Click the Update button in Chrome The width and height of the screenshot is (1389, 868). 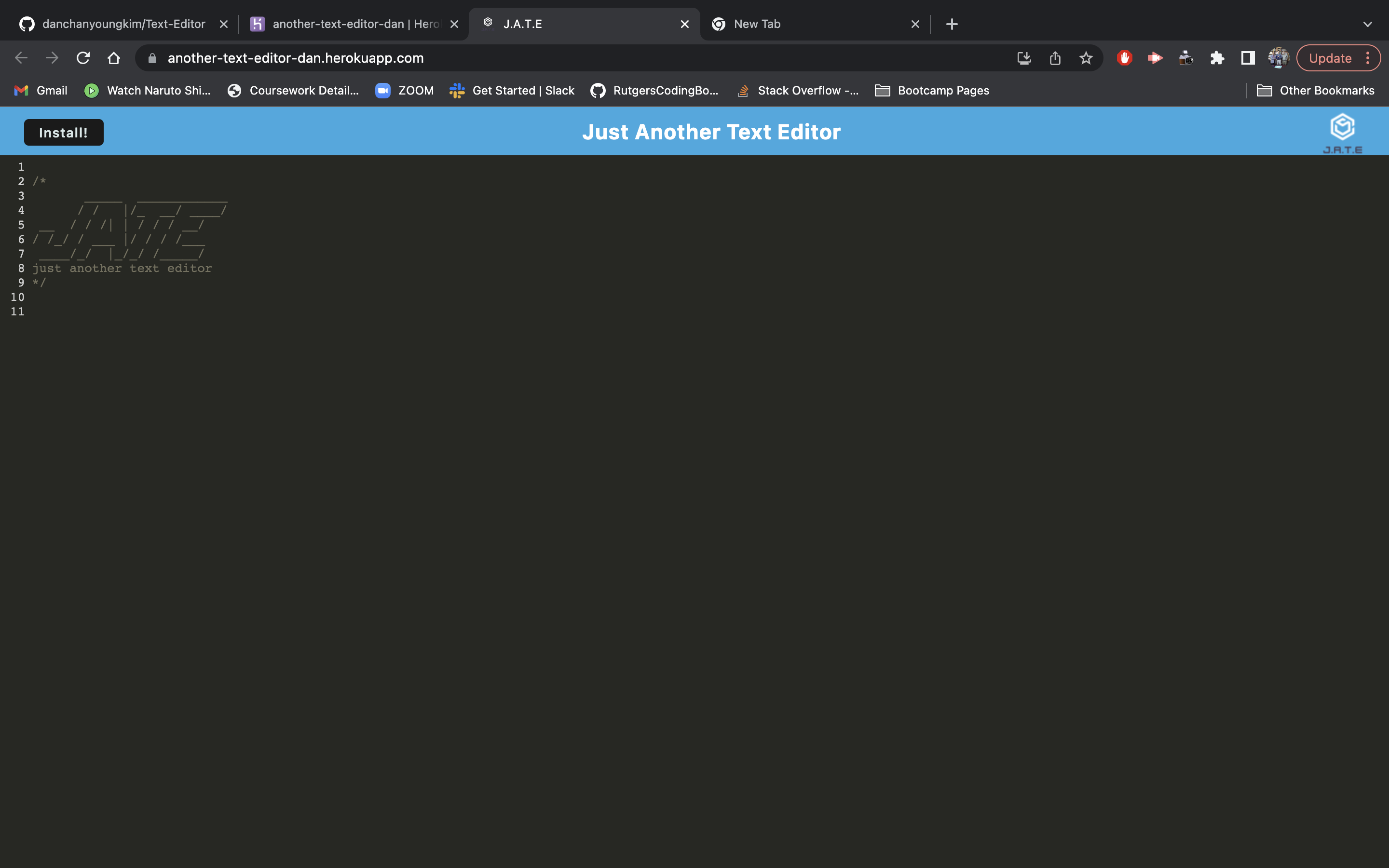(x=1330, y=58)
